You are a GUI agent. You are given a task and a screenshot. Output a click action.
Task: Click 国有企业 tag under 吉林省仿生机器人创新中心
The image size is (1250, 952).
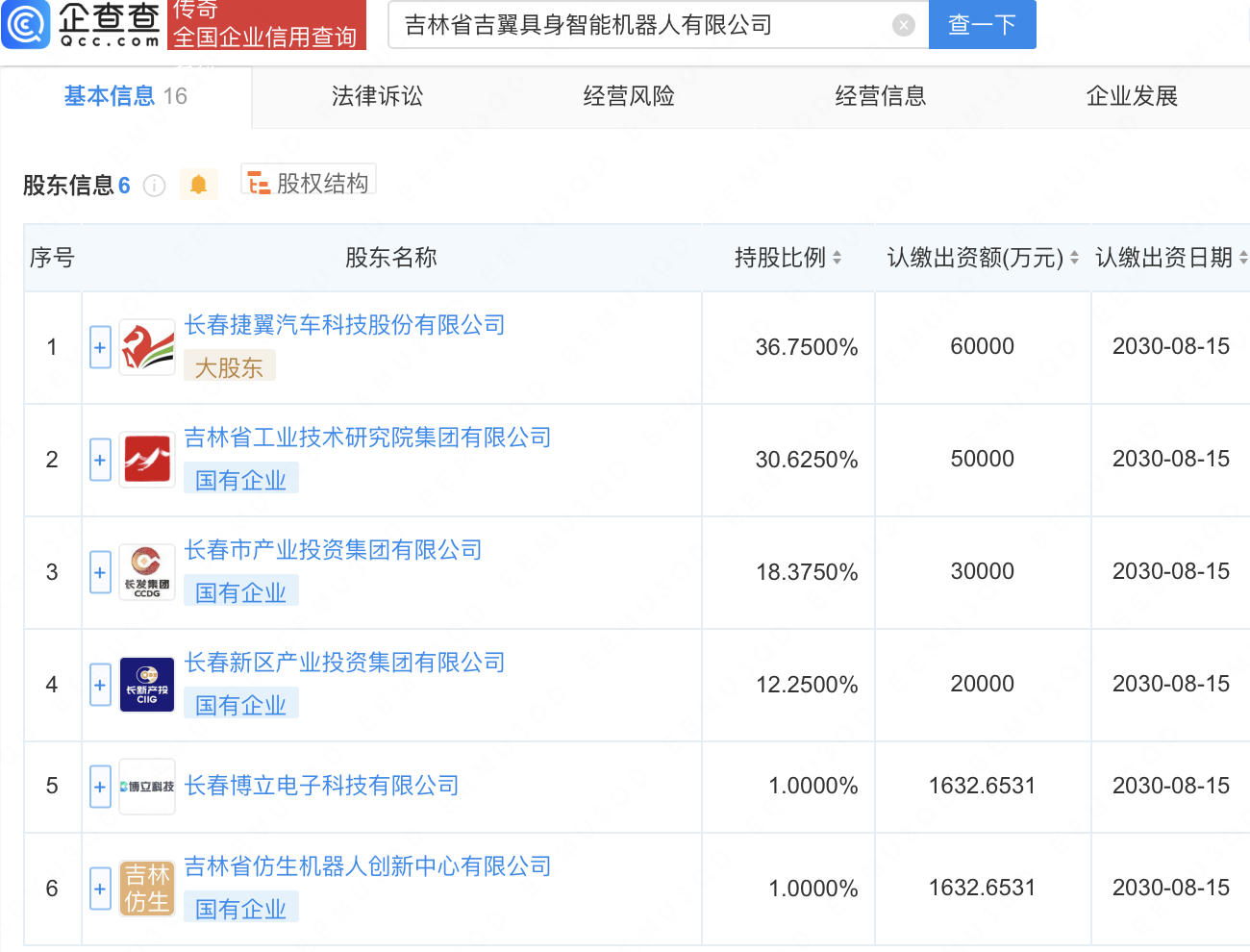click(241, 909)
